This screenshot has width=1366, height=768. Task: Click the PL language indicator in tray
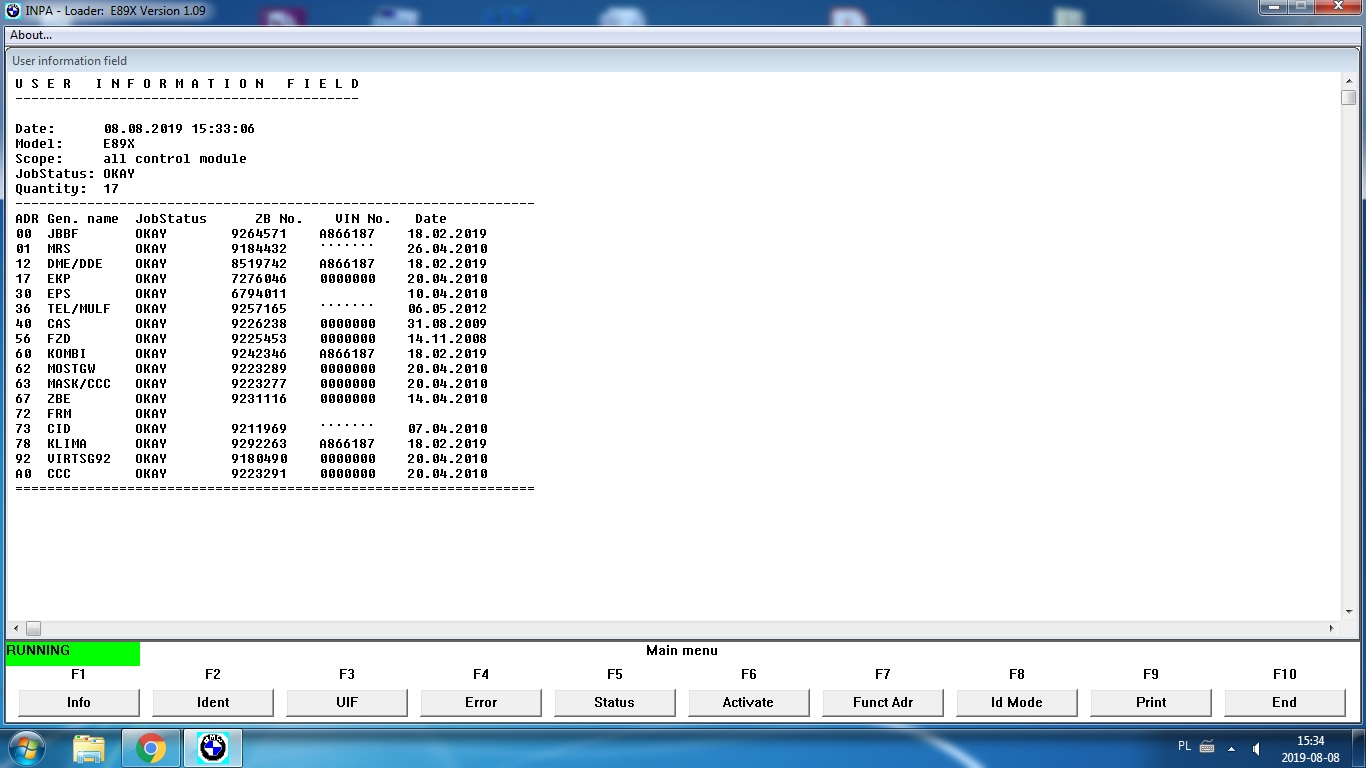(x=1185, y=746)
